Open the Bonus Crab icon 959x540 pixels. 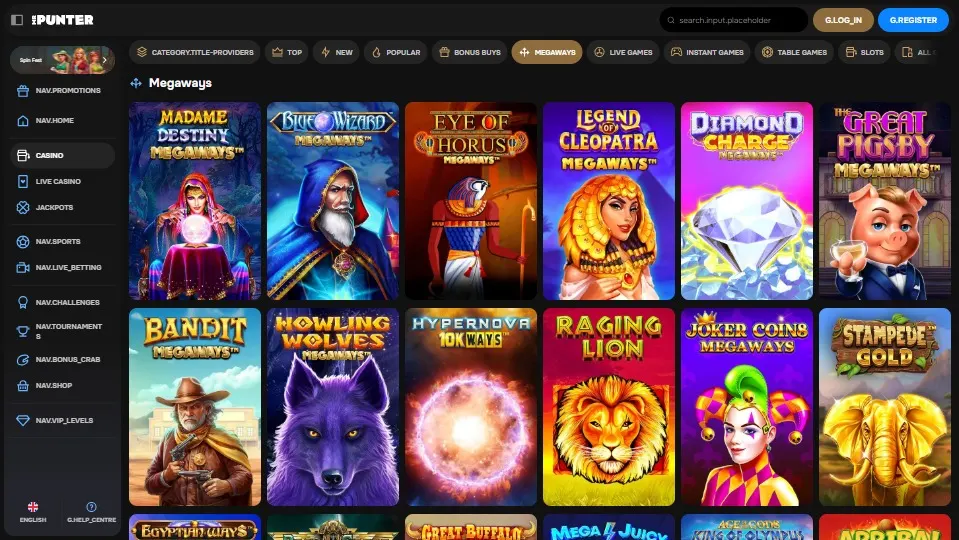click(23, 360)
